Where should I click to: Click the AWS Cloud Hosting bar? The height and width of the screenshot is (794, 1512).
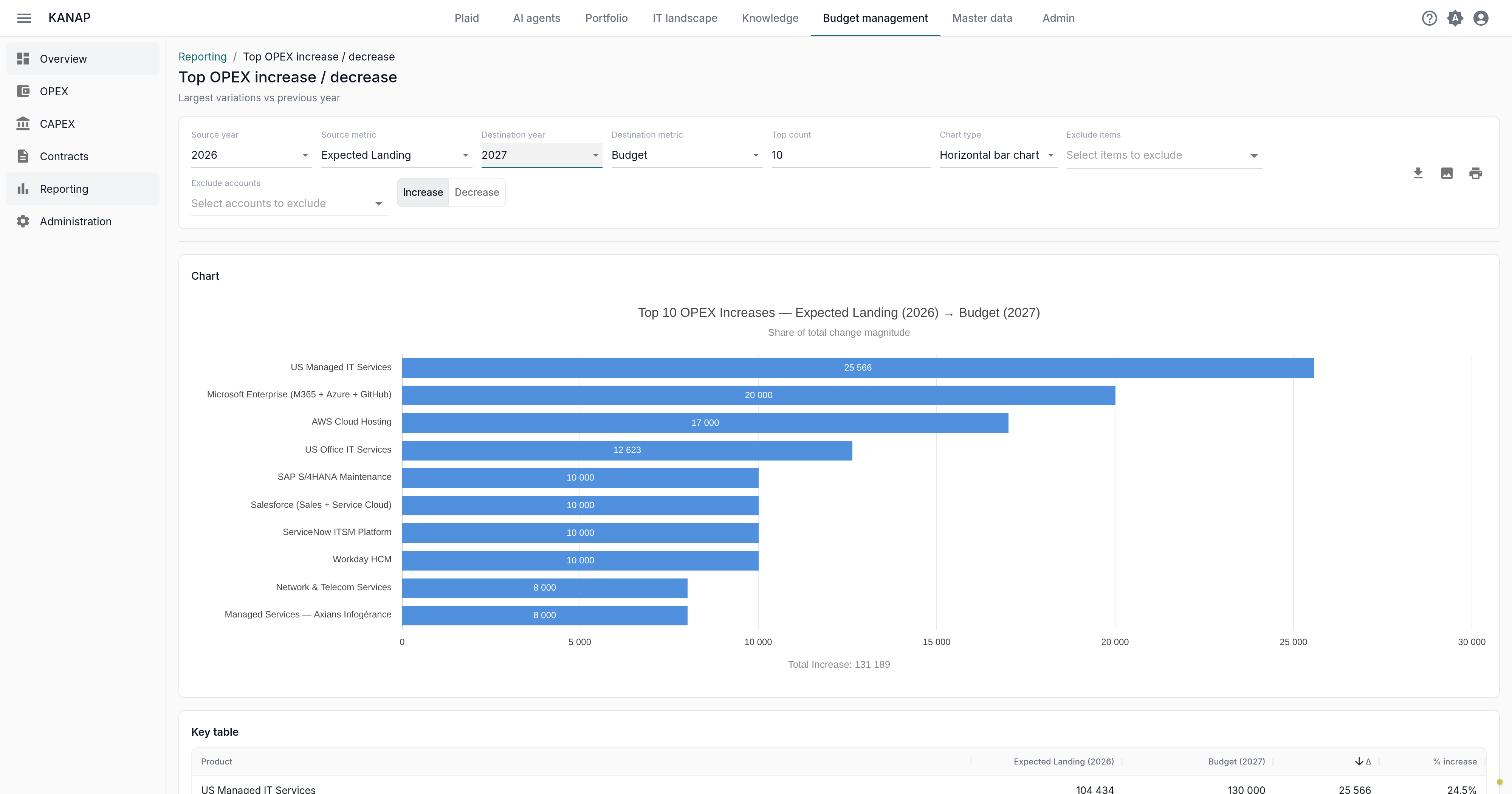pyautogui.click(x=705, y=423)
